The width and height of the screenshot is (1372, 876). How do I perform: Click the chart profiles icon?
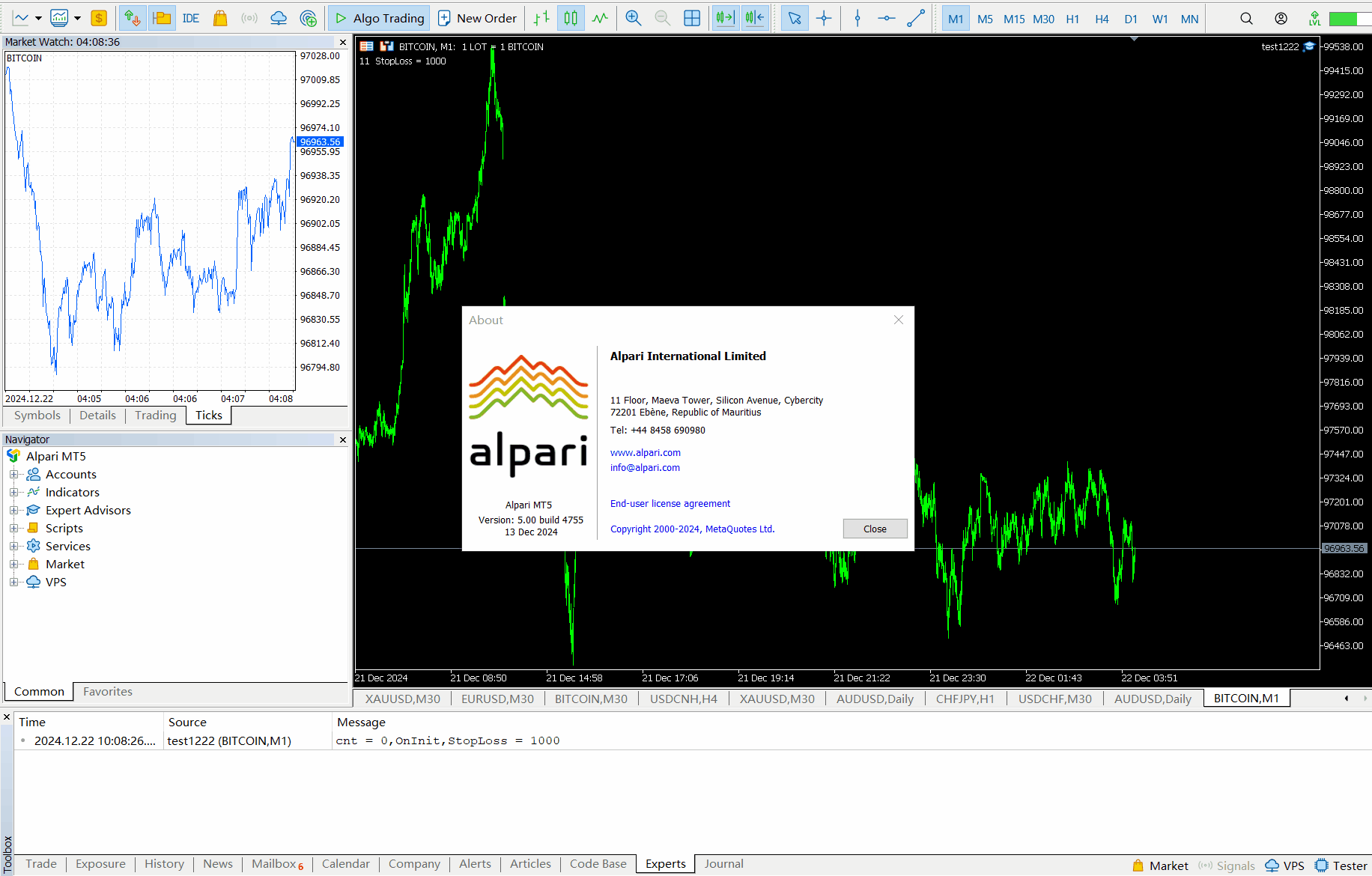59,18
